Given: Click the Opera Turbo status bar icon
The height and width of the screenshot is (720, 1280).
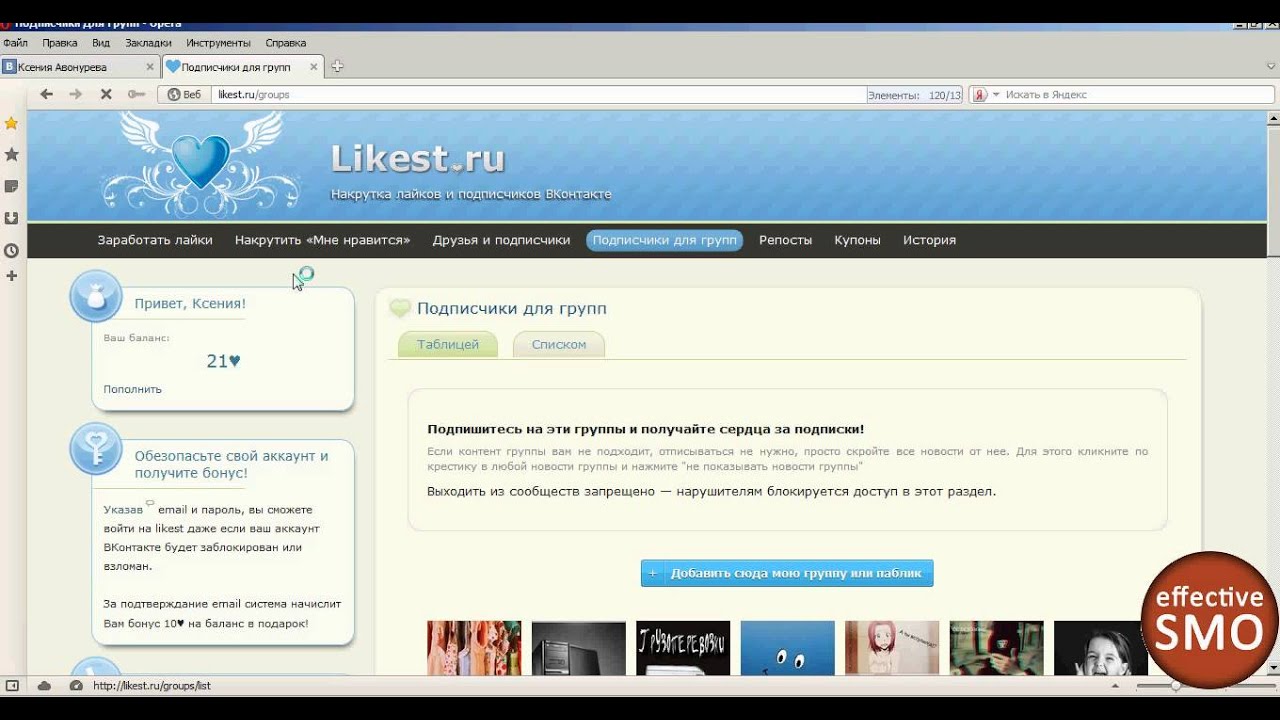Looking at the screenshot, I should (x=76, y=685).
